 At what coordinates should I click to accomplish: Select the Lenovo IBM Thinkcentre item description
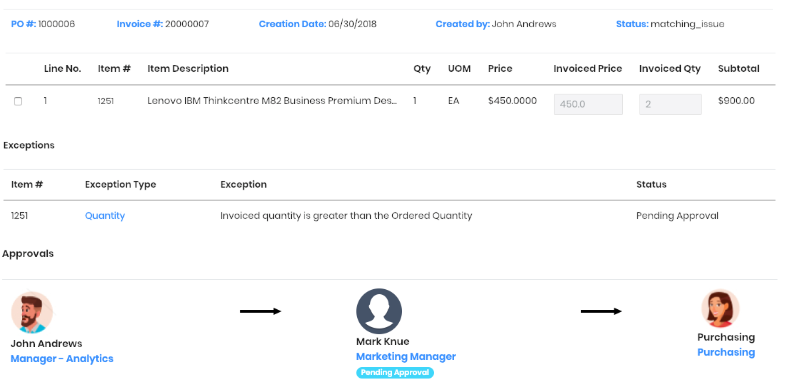(x=272, y=101)
